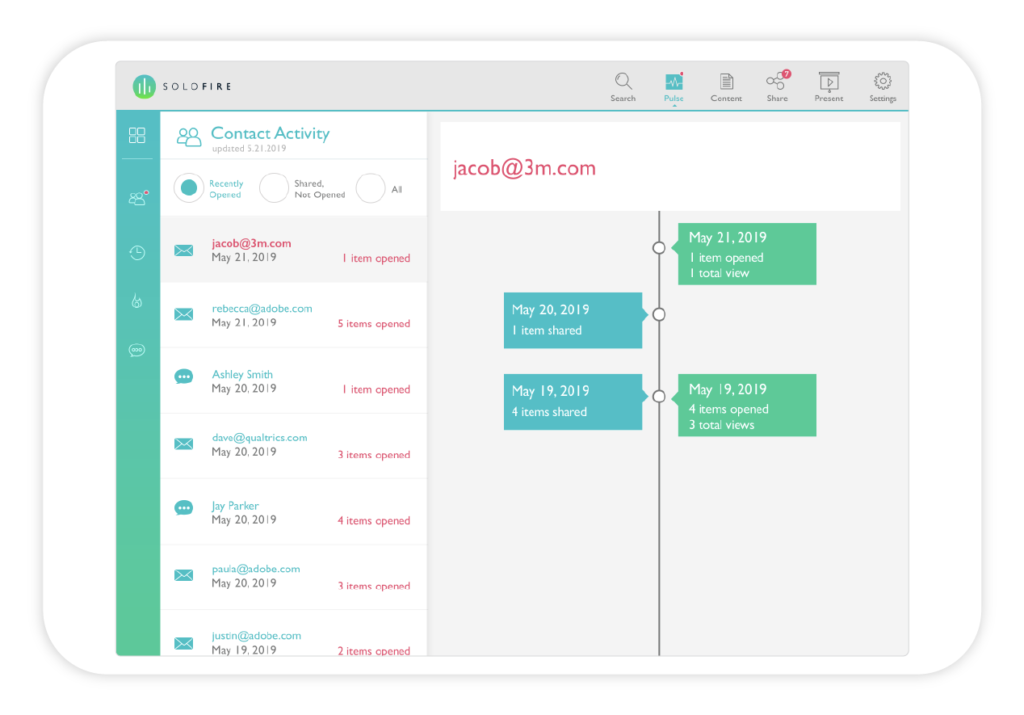
Task: Open the Share section with notification badge
Action: 777,87
